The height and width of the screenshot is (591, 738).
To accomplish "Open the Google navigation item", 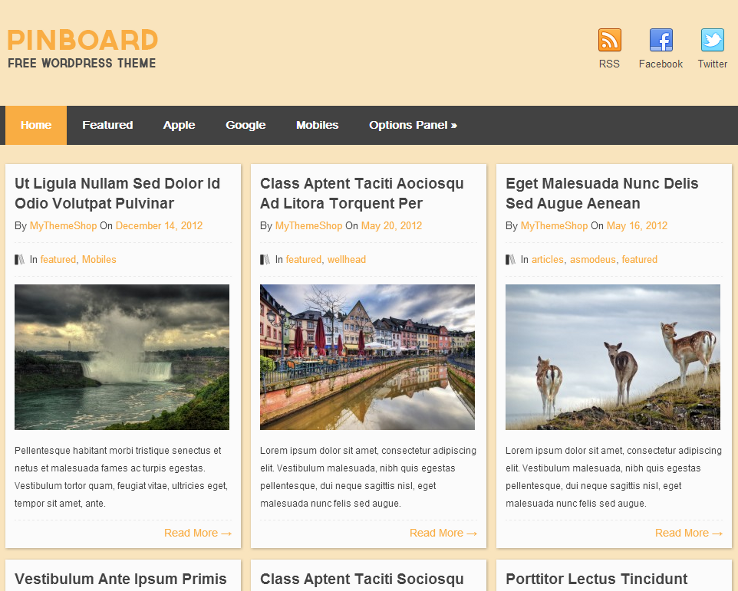I will [x=245, y=125].
